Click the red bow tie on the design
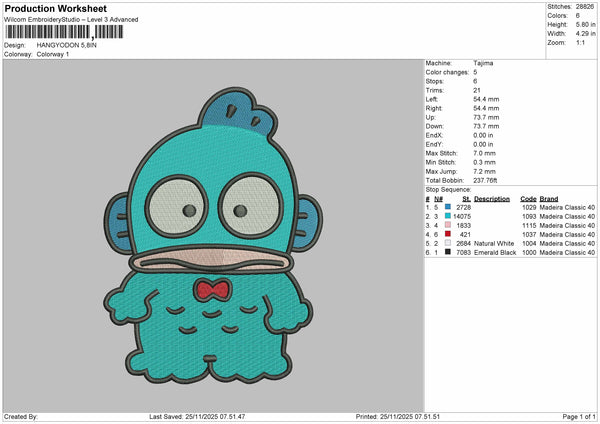 coord(207,290)
